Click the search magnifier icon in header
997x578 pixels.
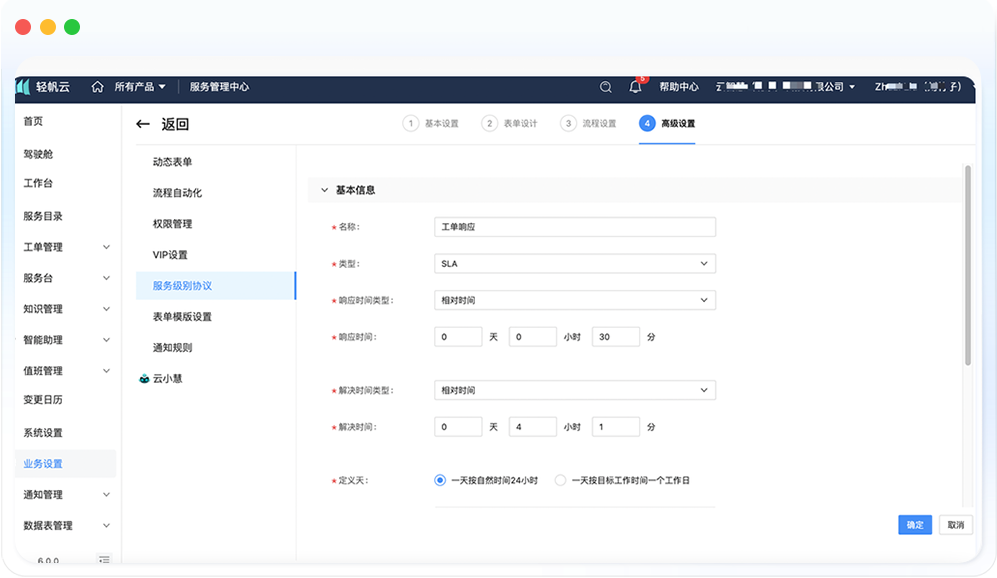coord(606,87)
